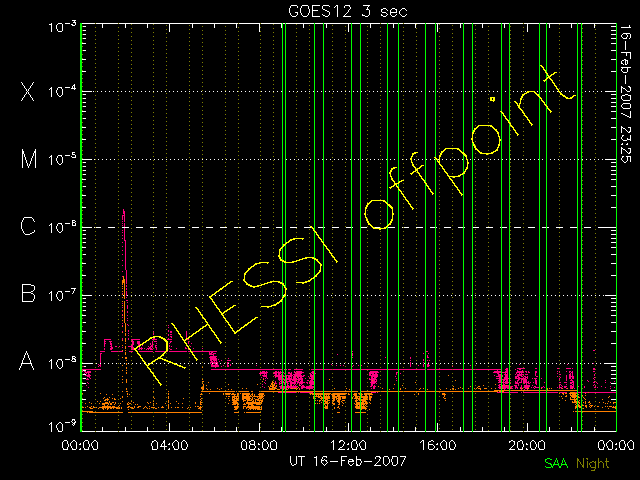Click the A flare class label
The height and width of the screenshot is (480, 640).
click(x=27, y=360)
